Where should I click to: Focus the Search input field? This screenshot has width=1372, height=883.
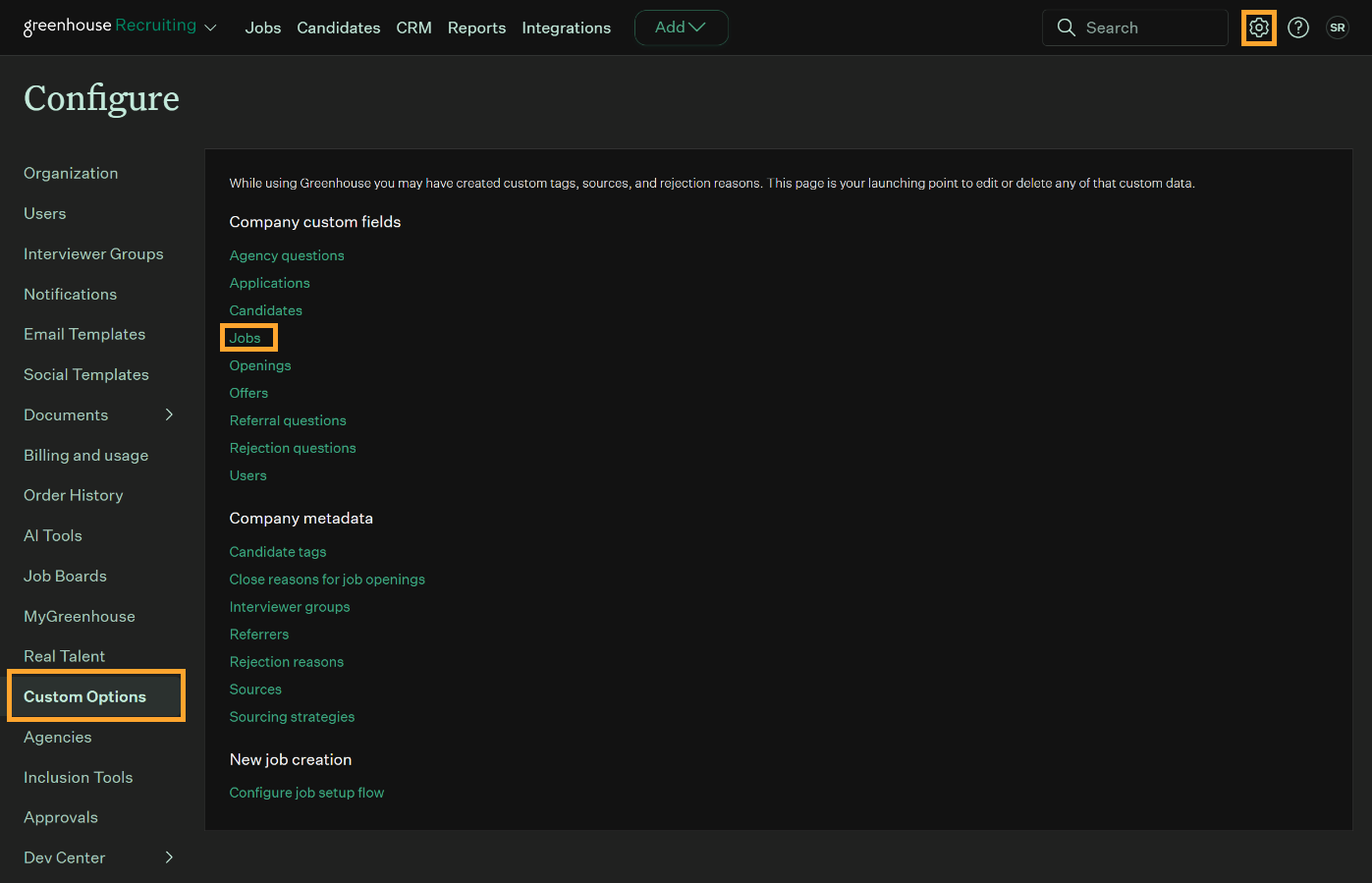point(1135,28)
